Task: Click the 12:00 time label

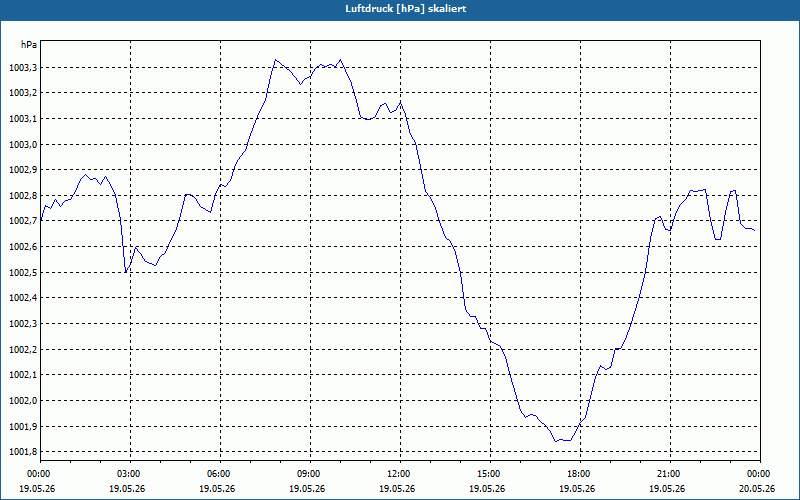Action: 399,474
